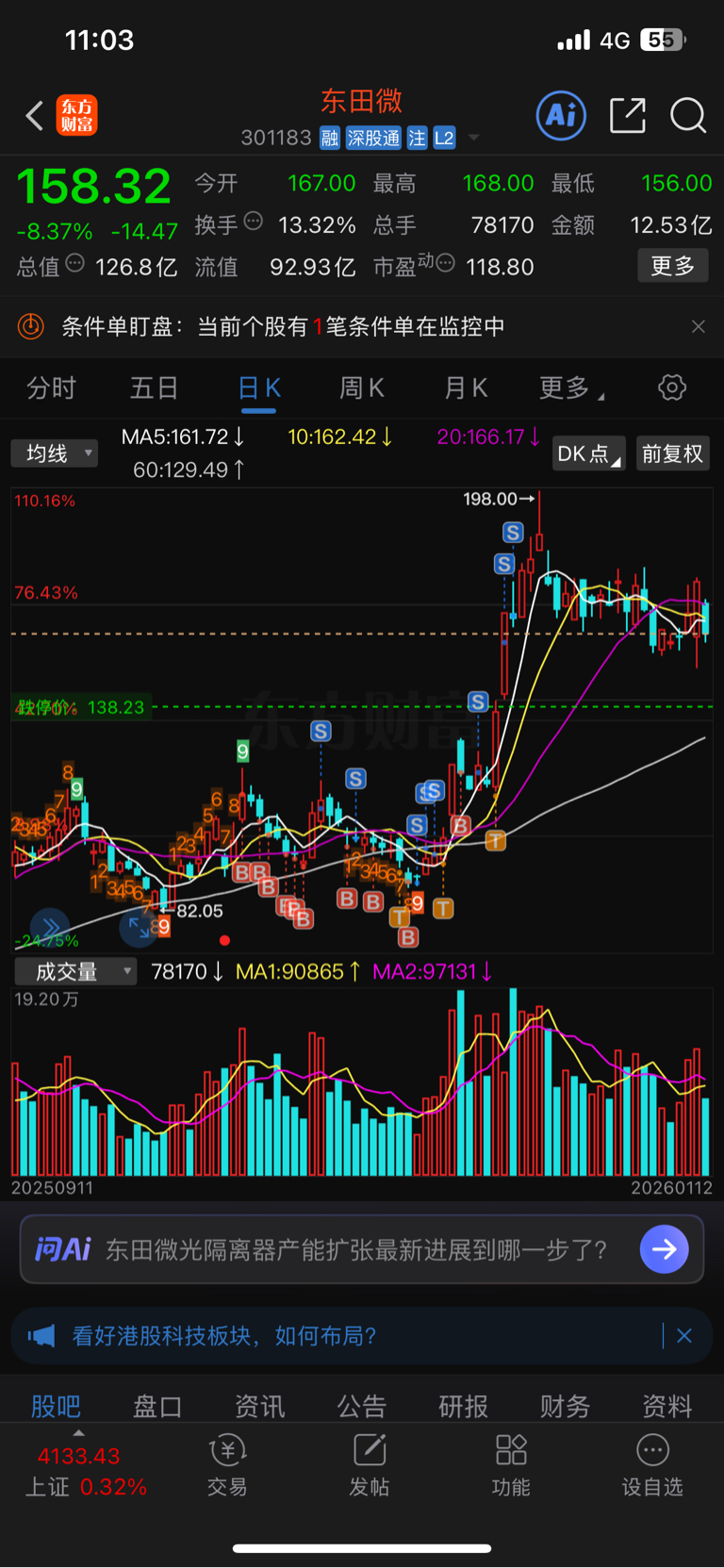Close the 港股科技板块 promo banner

(684, 1336)
